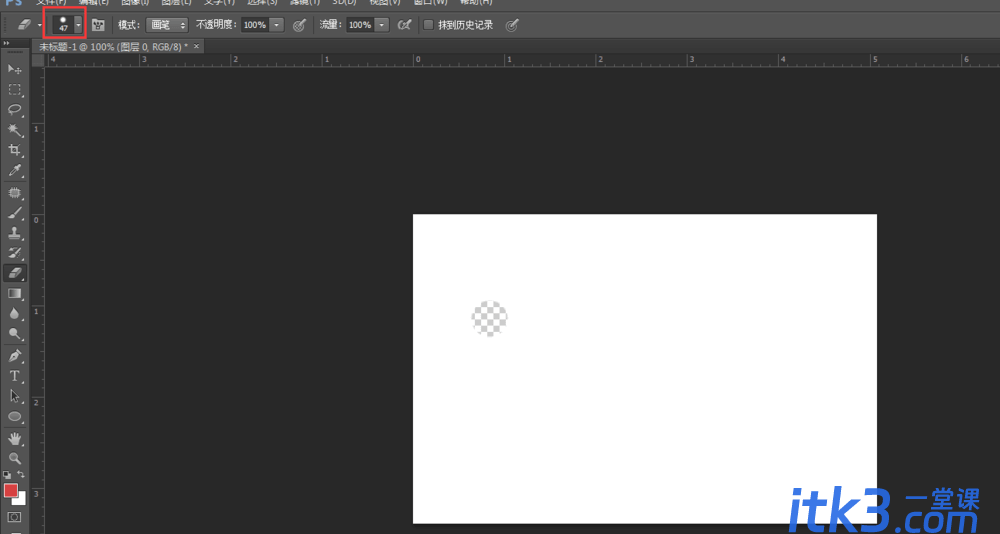Screen dimensions: 1000x534
Task: Swap foreground and background colors
Action: click(21, 475)
